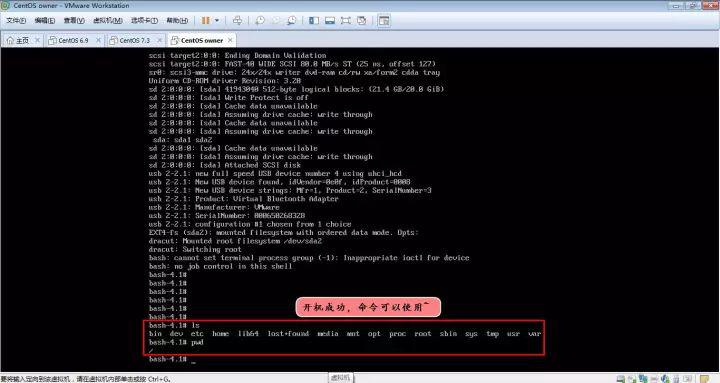Click the 虚拟机 label in the bottom bar
The image size is (720, 383).
pos(340,378)
